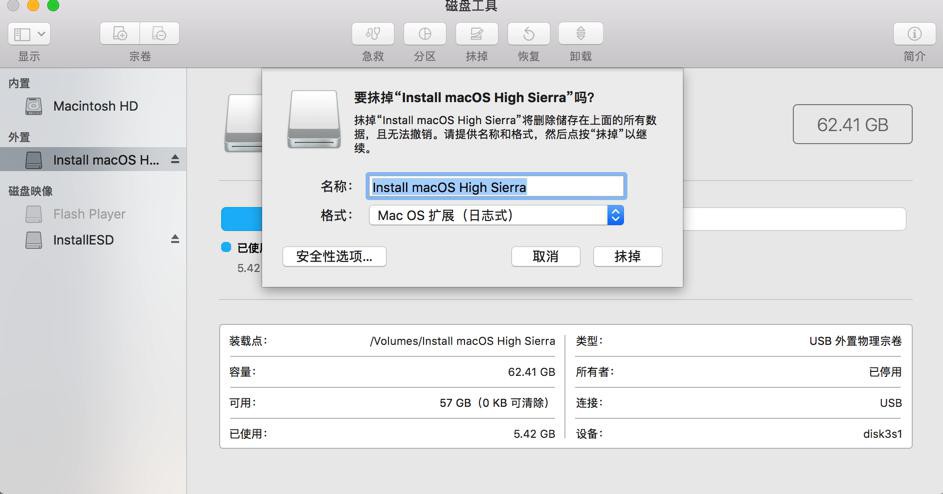This screenshot has height=494, width=943.
Task: Click the Unmount (卸载) toolbar icon
Action: pos(580,34)
